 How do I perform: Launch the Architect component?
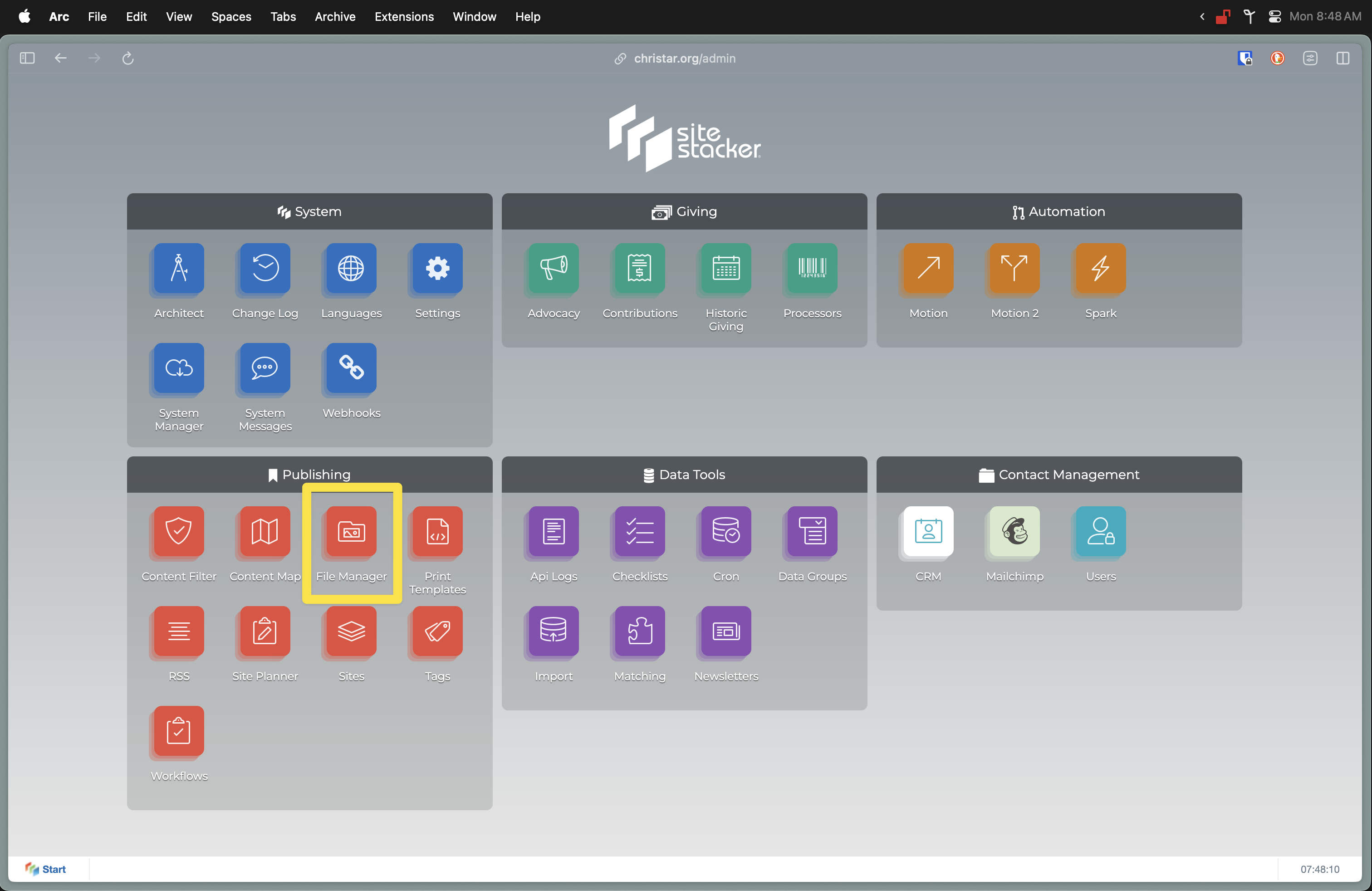pos(179,268)
